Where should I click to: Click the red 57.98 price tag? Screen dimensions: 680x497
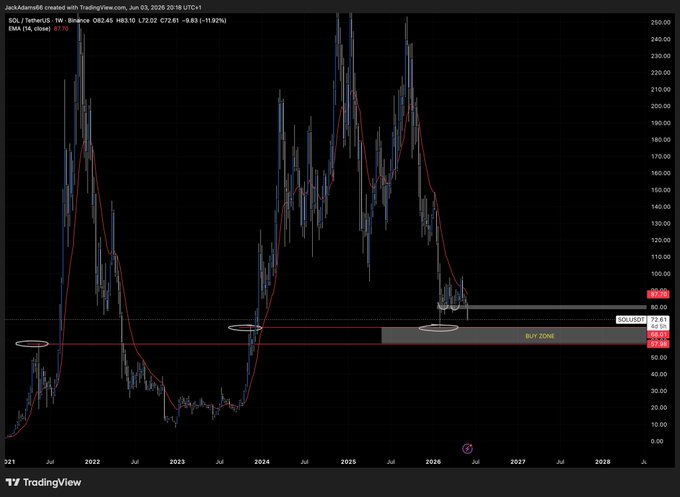(657, 344)
